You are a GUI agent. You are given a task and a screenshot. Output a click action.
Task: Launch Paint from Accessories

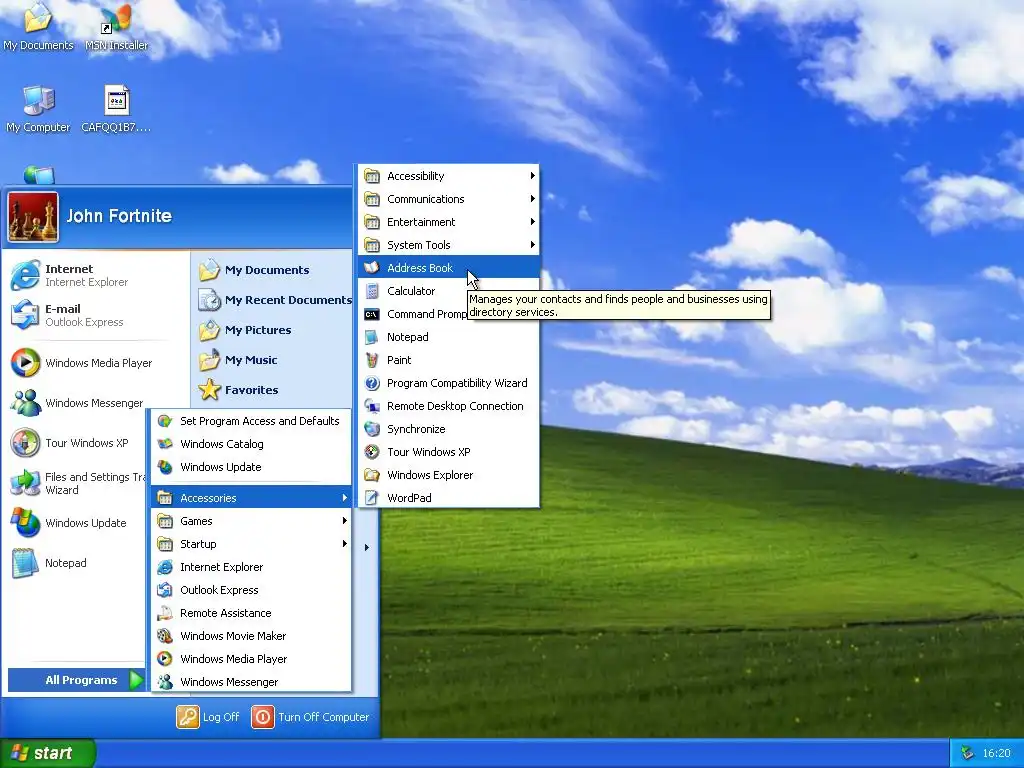(x=449, y=360)
